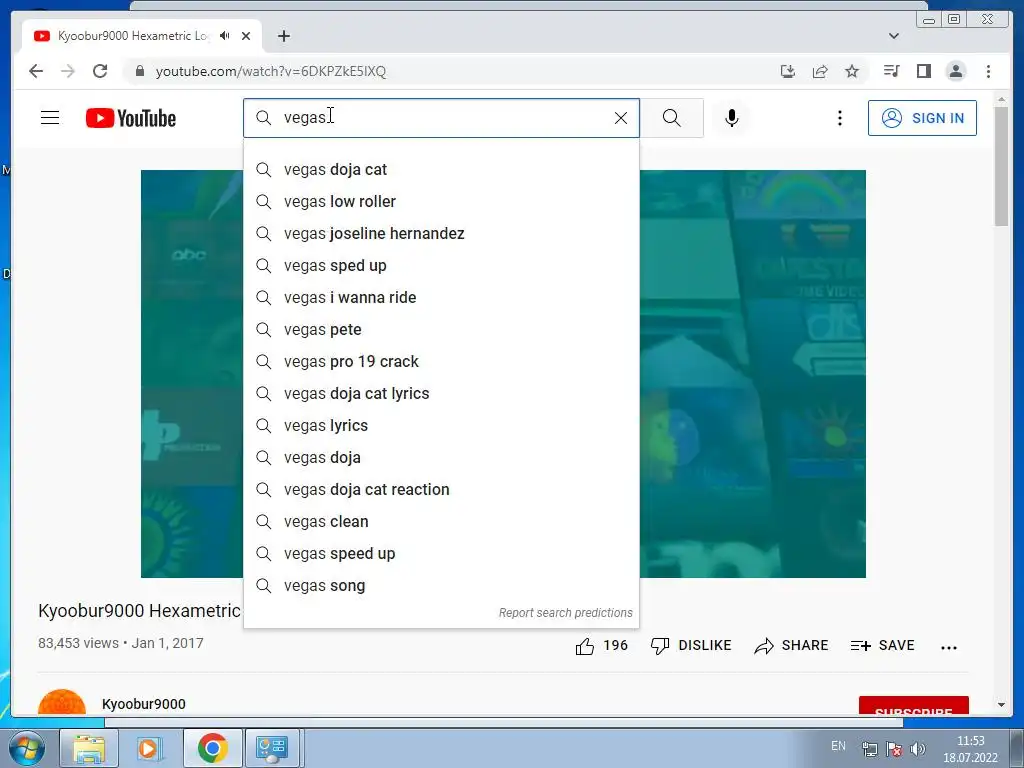Click inside the YouTube search field
Viewport: 1024px width, 768px height.
(441, 118)
